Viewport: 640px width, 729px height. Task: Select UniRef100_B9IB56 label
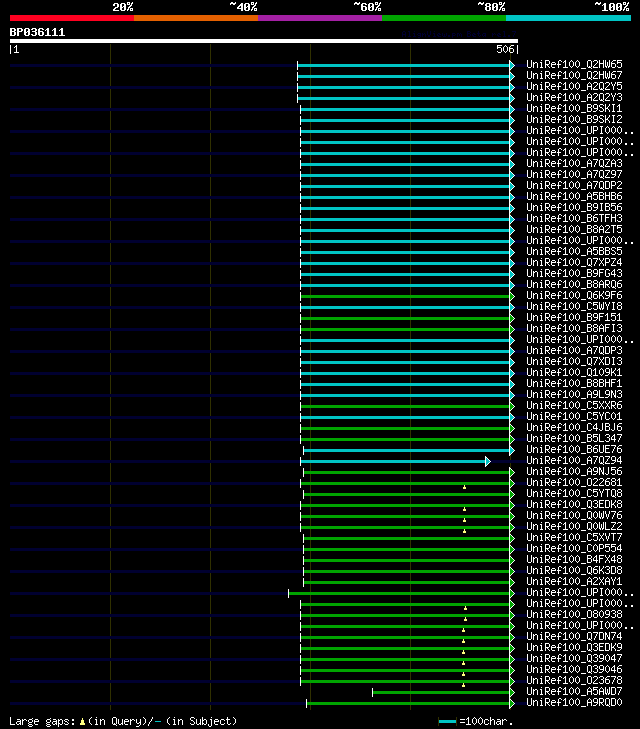(x=574, y=207)
